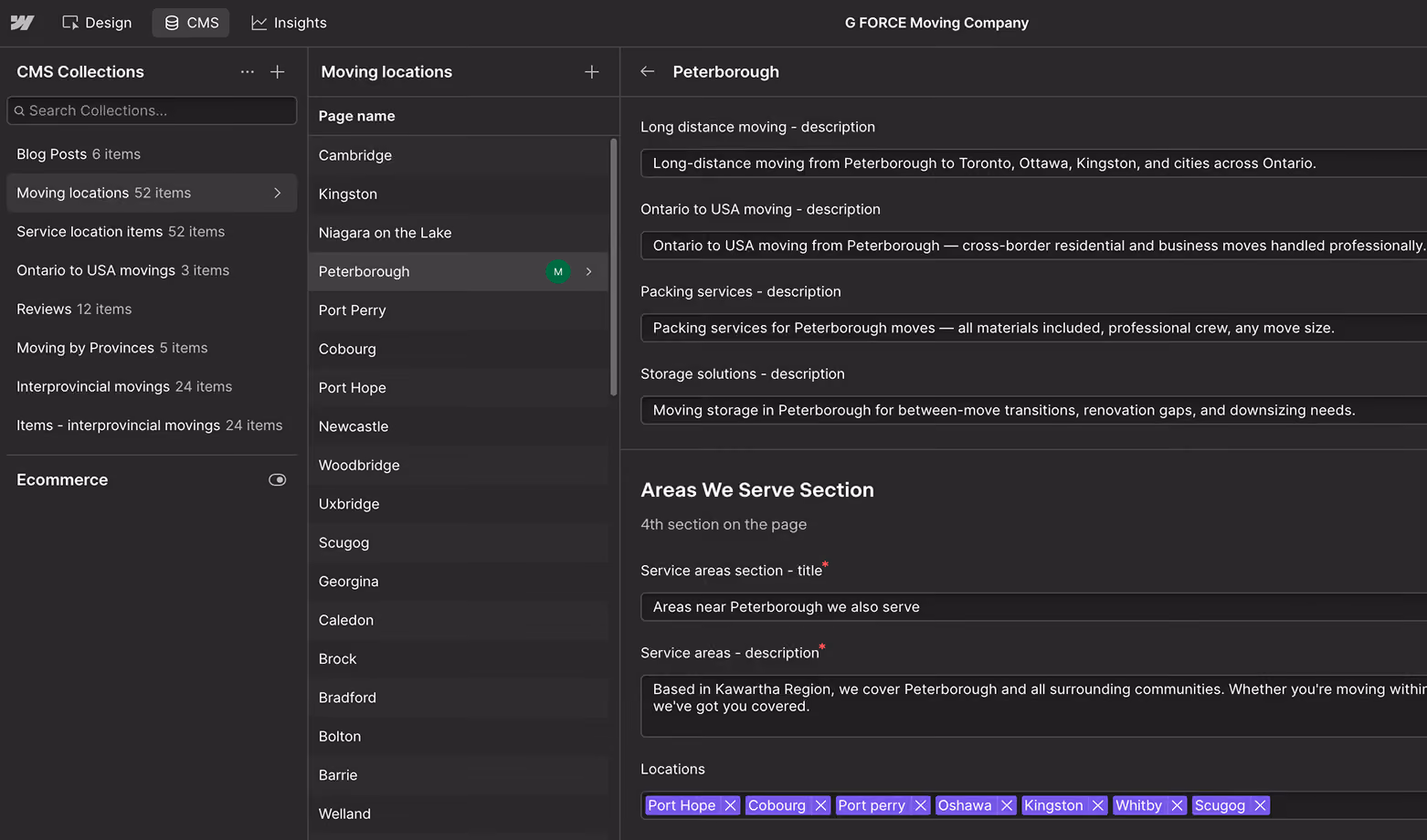Viewport: 1427px width, 840px height.
Task: Edit the Ontario to USA moving description field
Action: point(1033,246)
